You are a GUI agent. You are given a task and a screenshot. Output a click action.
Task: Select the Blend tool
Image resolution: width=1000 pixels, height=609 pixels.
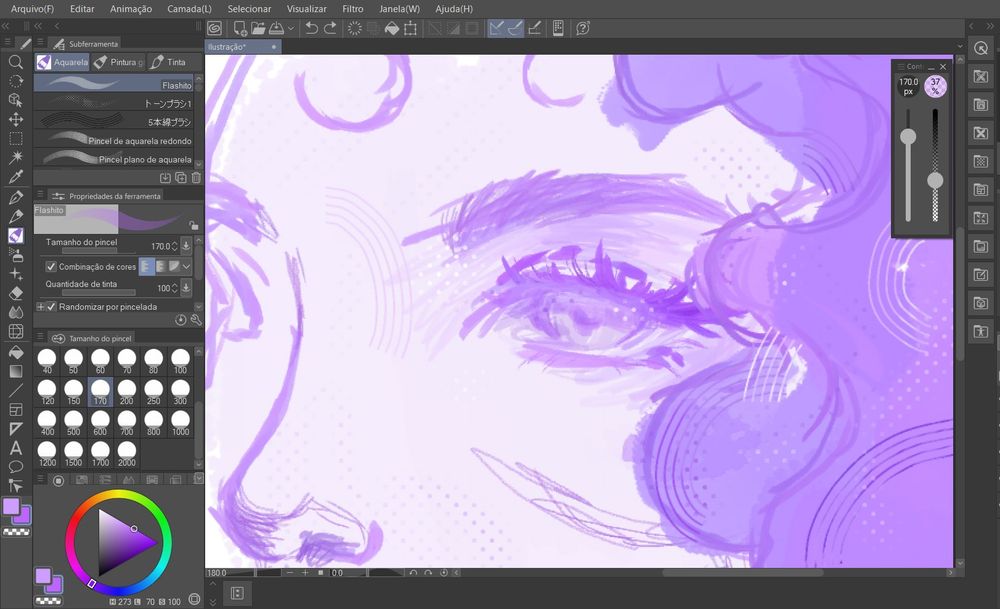click(x=16, y=312)
